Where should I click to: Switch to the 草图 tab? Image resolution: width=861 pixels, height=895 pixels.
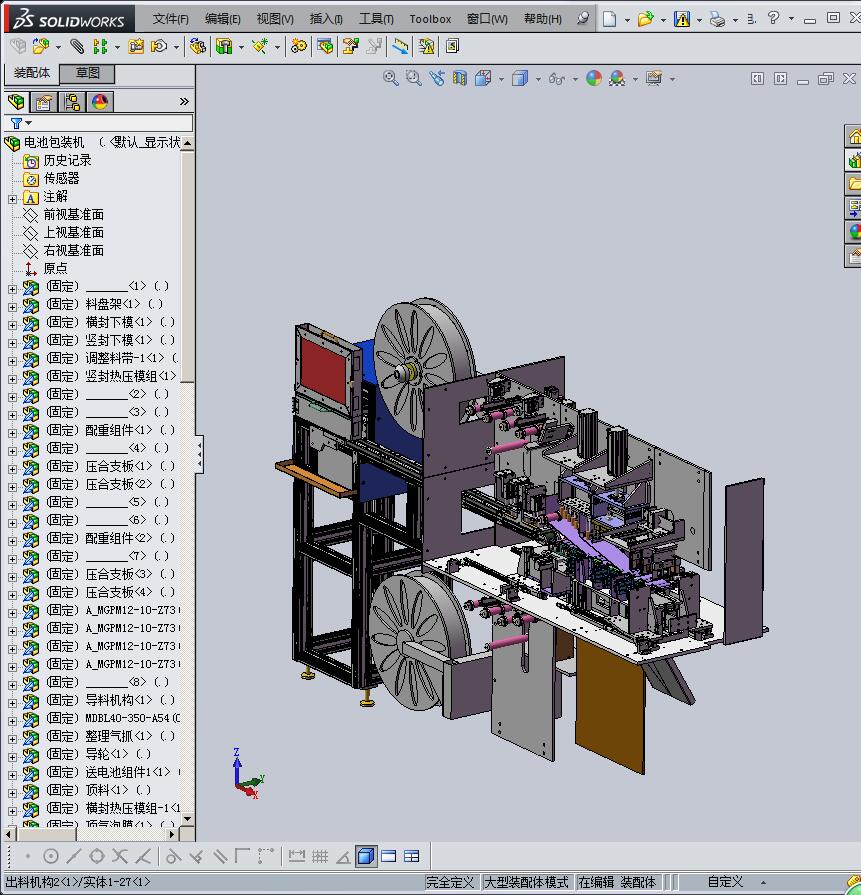[88, 73]
